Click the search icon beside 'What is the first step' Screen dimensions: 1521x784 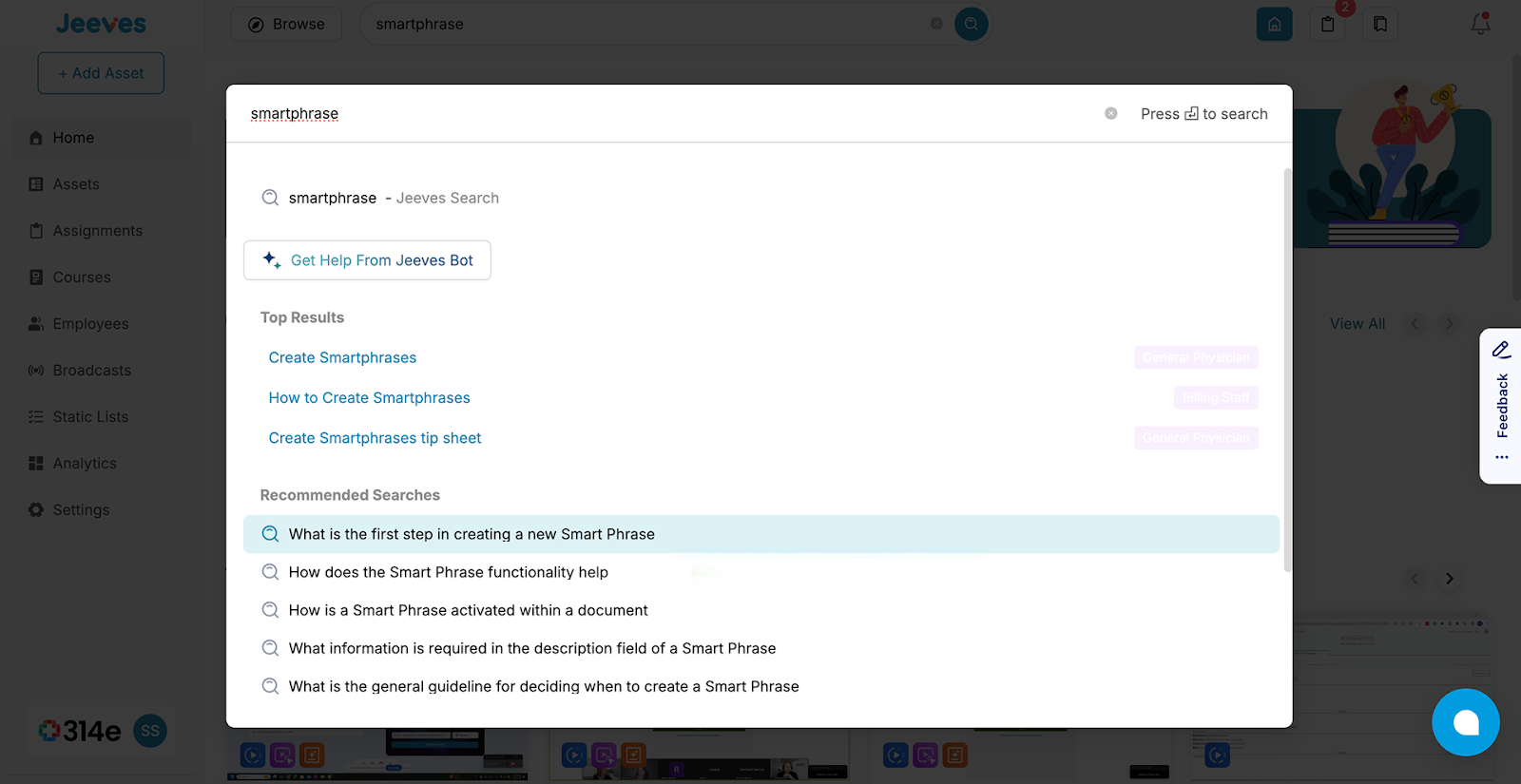point(270,534)
